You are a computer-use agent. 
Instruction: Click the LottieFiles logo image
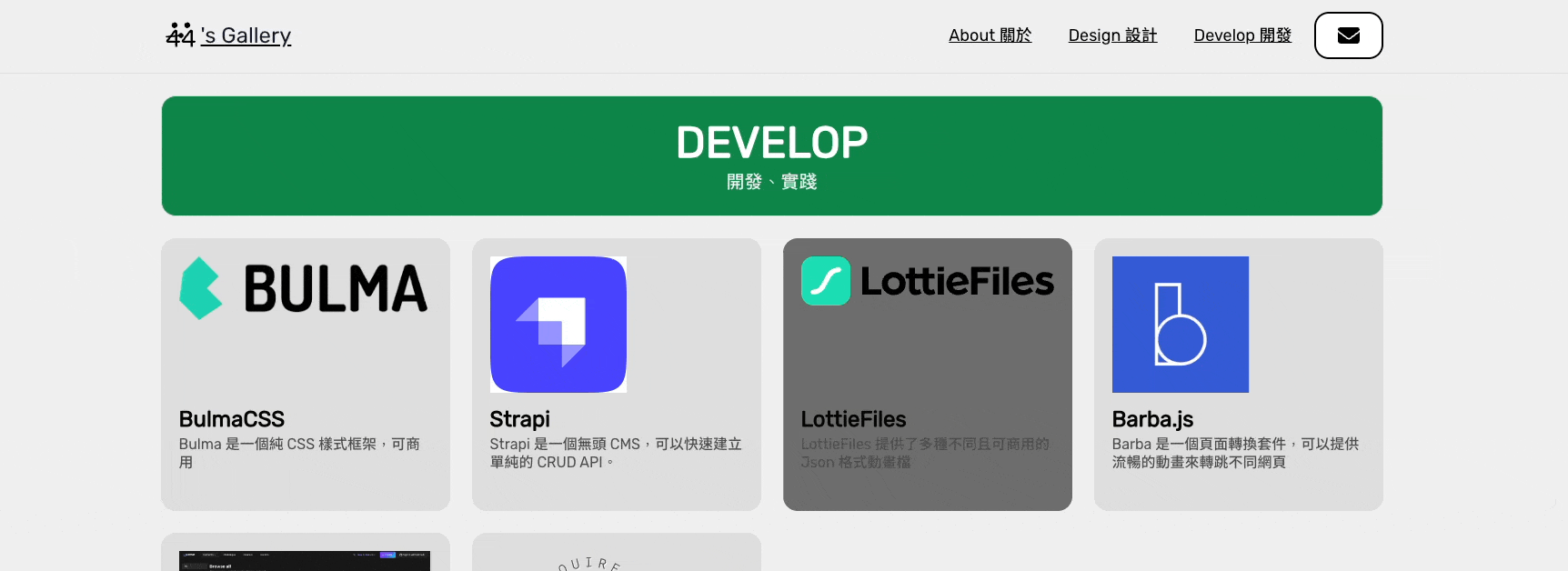coord(927,281)
